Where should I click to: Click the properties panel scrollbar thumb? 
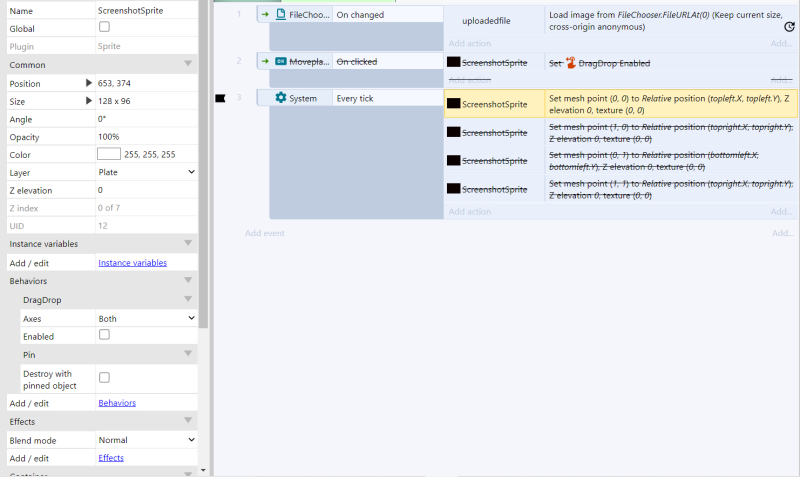pos(203,163)
